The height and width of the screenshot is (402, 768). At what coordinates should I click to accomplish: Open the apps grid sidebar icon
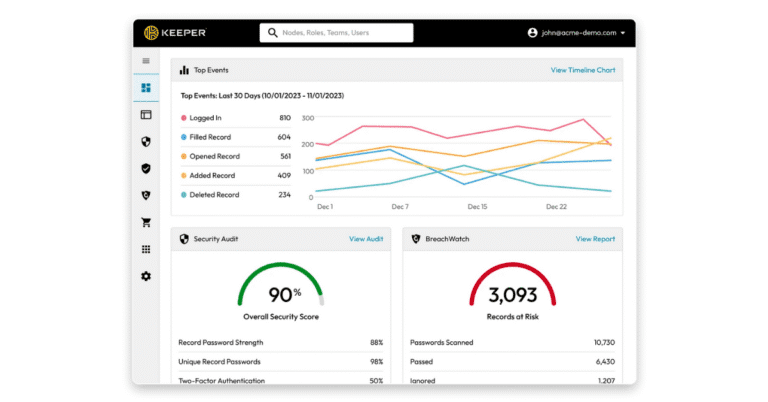pos(146,249)
